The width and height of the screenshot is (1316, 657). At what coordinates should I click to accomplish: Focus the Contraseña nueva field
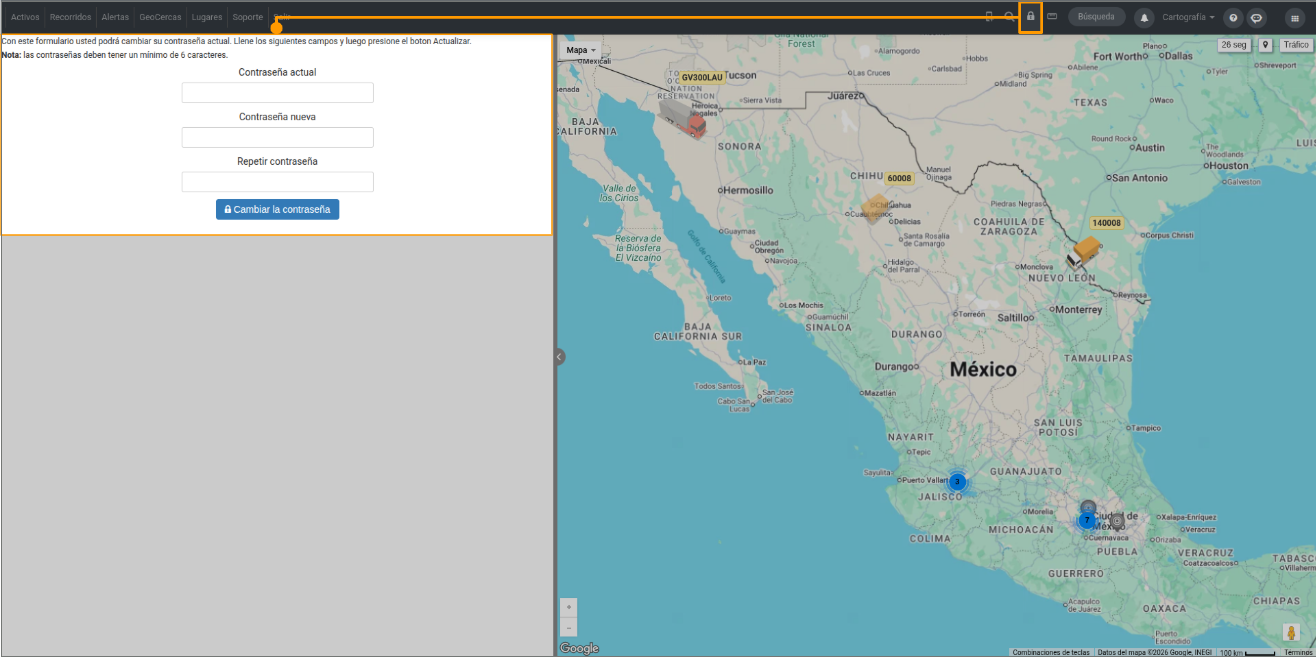coord(277,137)
